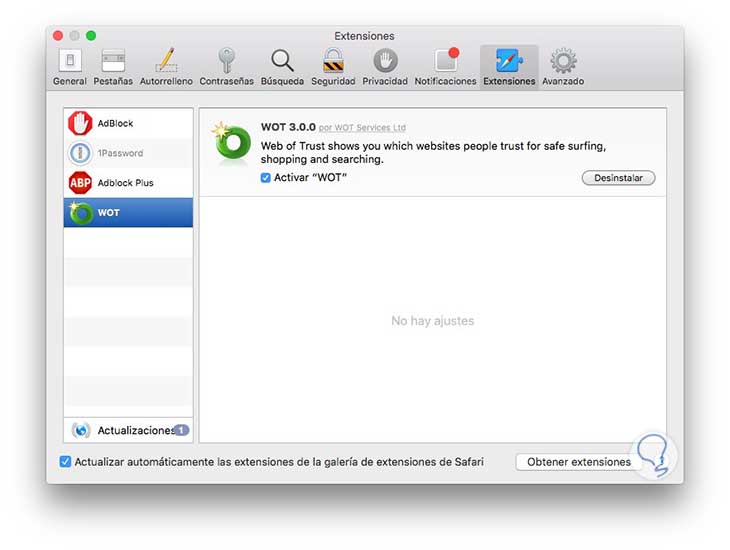Image resolution: width=730 pixels, height=550 pixels.
Task: Click the WOT icon in extension list
Action: 80,213
